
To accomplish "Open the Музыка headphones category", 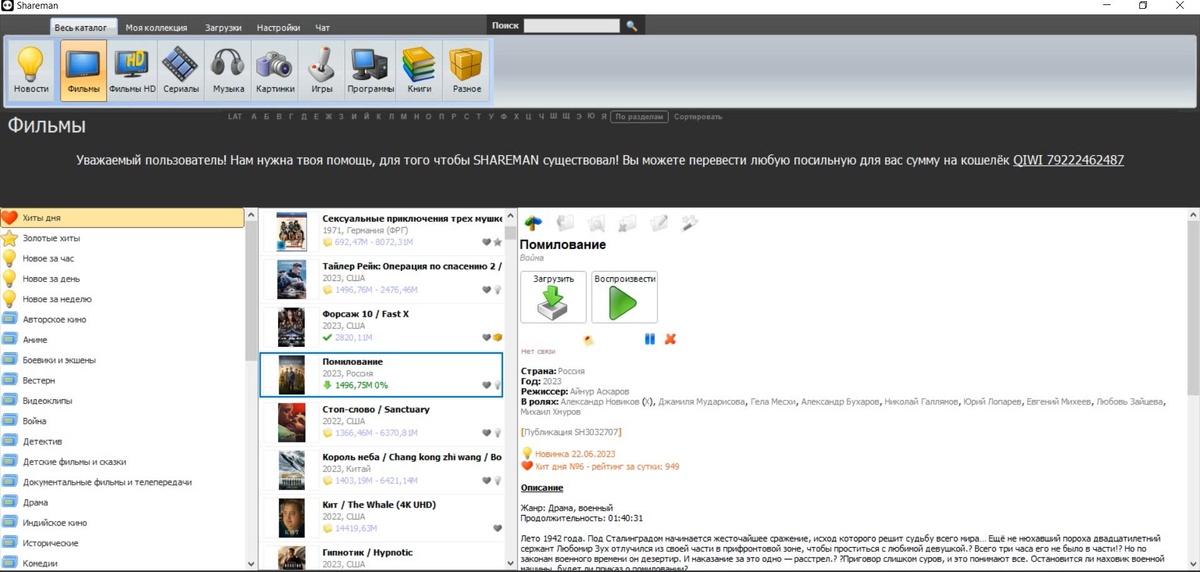I will click(228, 70).
